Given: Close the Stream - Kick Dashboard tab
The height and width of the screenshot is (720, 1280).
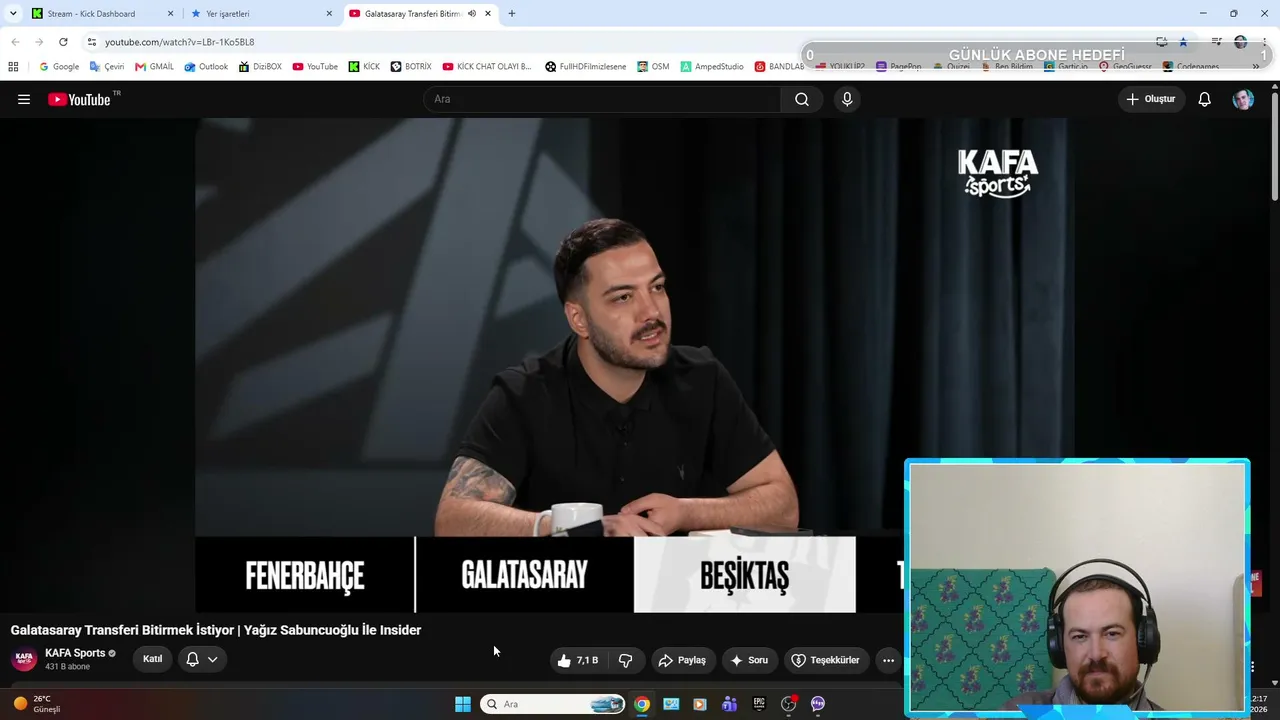Looking at the screenshot, I should [x=170, y=14].
